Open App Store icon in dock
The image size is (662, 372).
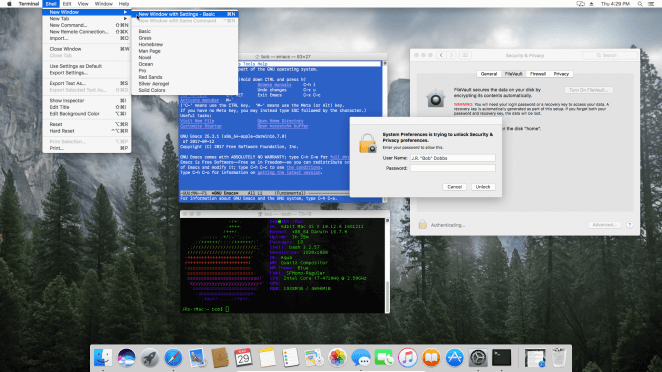pos(454,358)
